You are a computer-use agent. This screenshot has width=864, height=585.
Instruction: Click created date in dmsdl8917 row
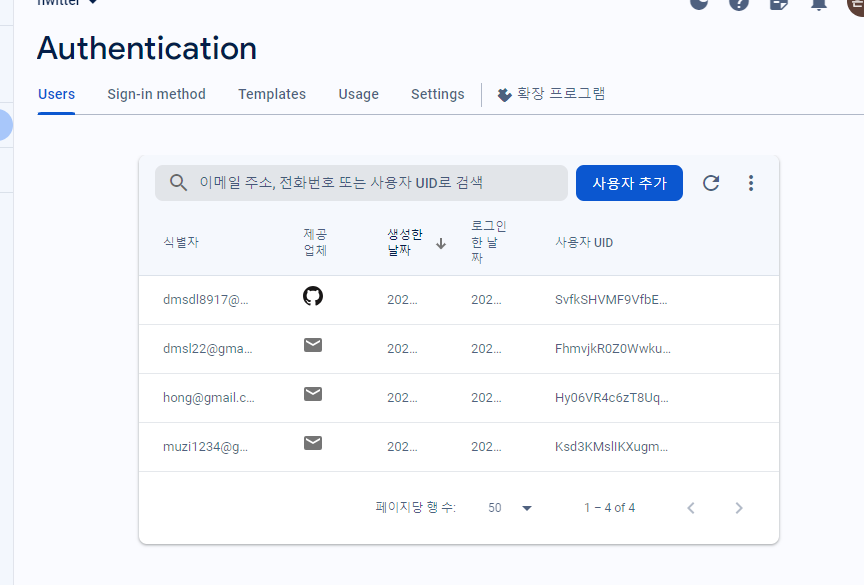402,300
